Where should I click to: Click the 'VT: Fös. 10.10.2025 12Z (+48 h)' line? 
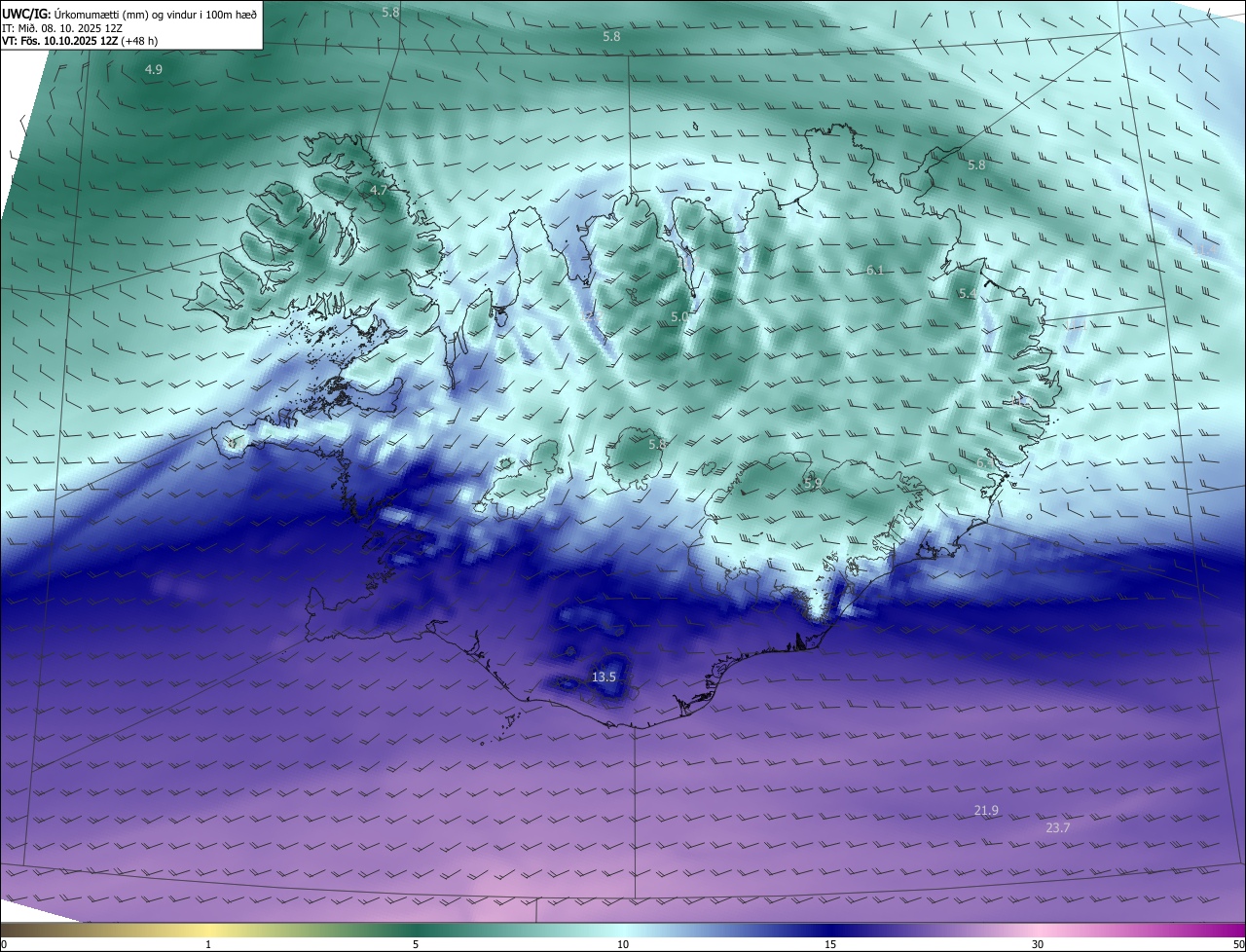80,41
